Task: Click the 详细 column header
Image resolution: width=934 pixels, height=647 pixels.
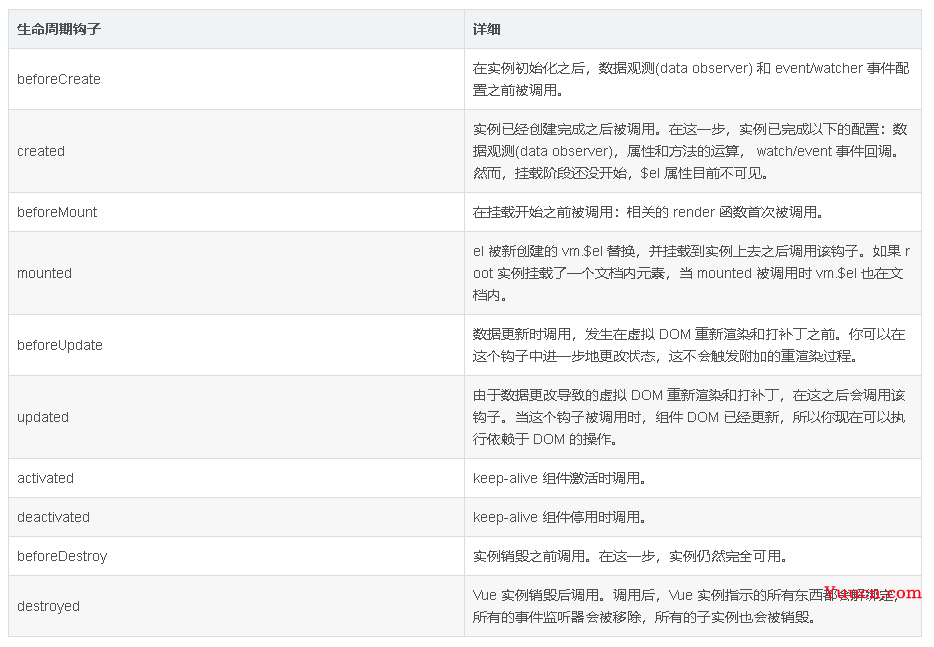Action: pyautogui.click(x=487, y=29)
